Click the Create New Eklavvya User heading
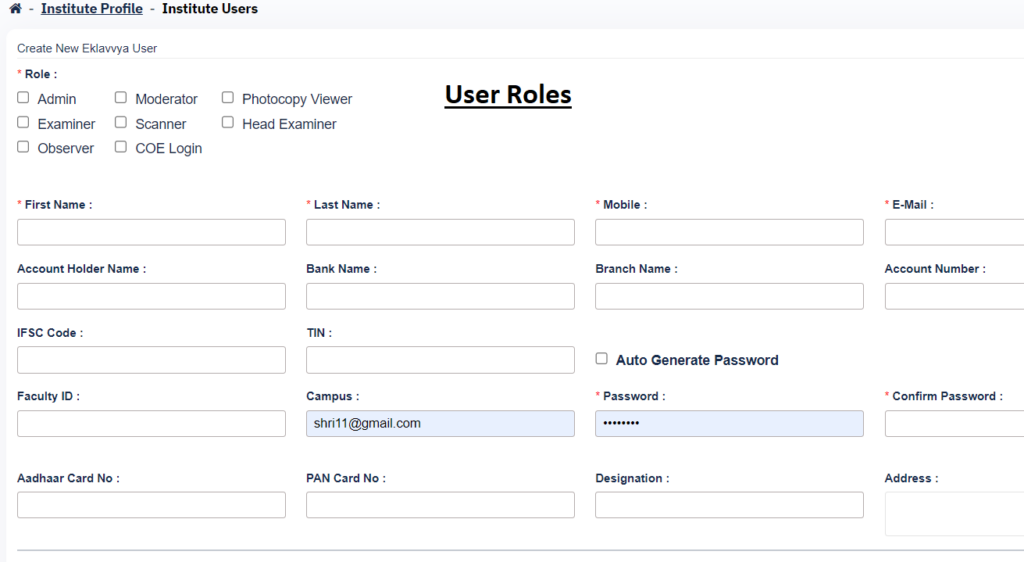 point(87,48)
